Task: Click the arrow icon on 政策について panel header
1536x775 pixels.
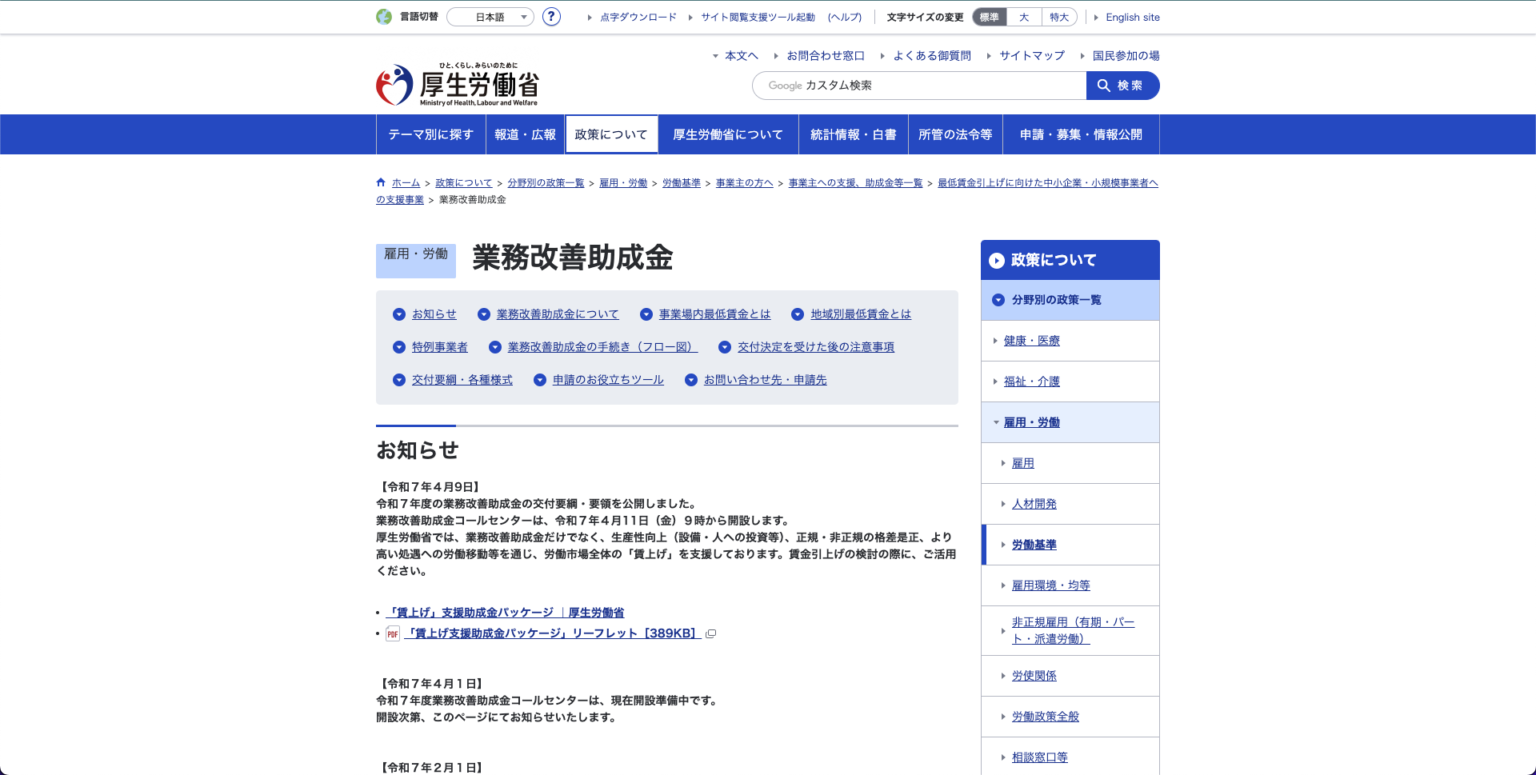Action: click(x=996, y=260)
